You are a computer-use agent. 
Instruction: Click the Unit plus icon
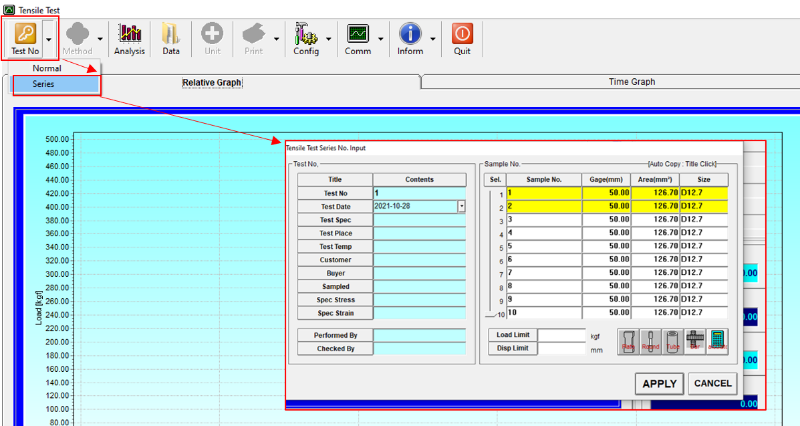pos(212,34)
